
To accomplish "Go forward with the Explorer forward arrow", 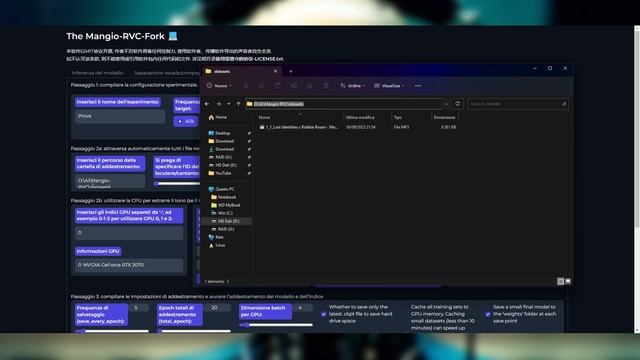I will (218, 104).
